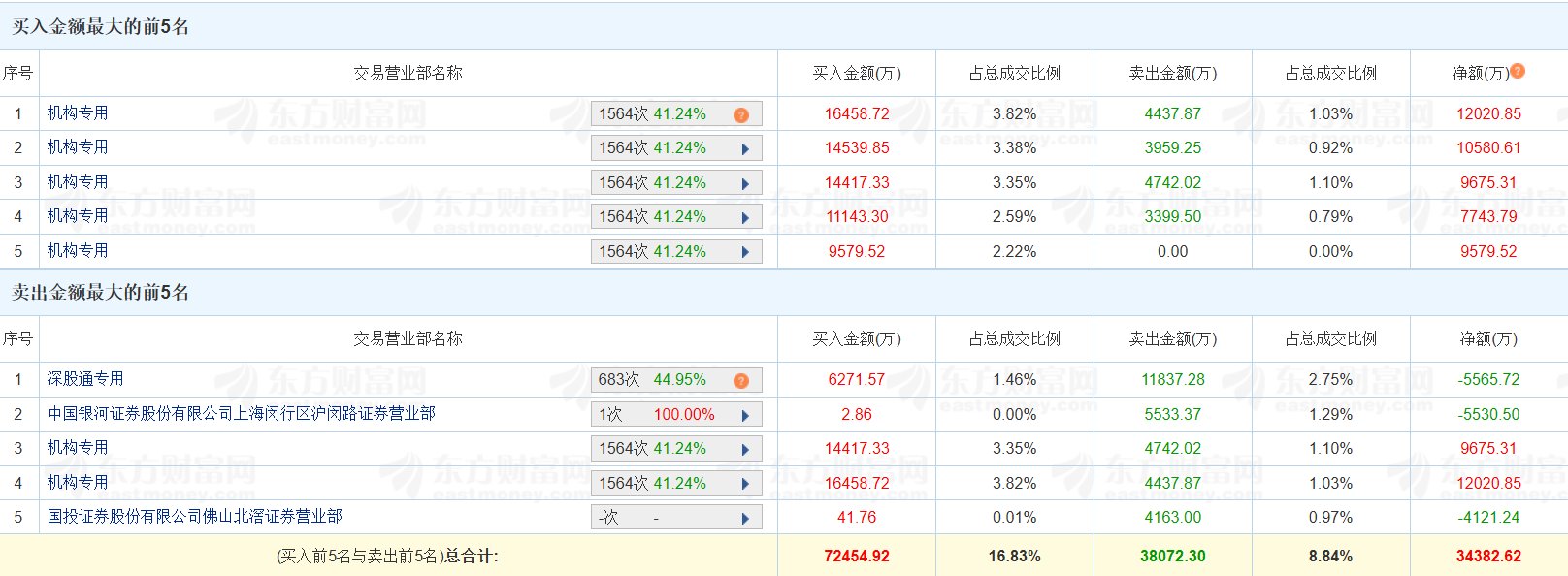The image size is (1568, 576).
Task: Select the buy amount 11143.30
Action: point(857,217)
